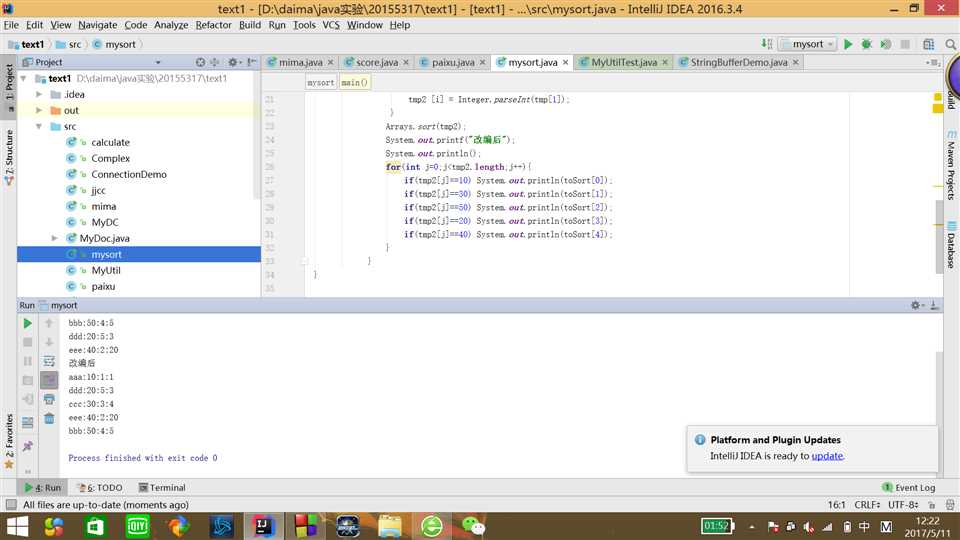Toggle read-only lock in status bar
Screen dimensions: 960x540
pos(931,504)
